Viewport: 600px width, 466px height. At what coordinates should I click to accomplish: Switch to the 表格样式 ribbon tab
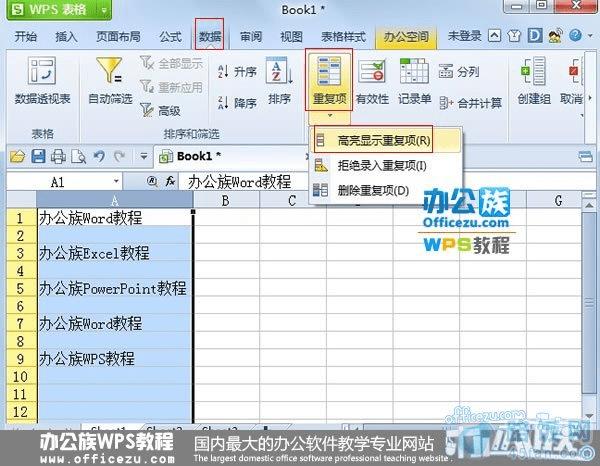pos(343,37)
